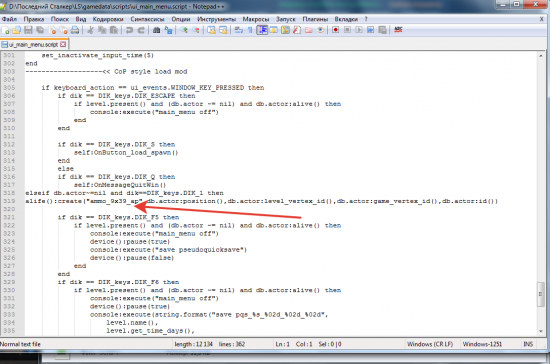
Task: Click line number 319 in the margin
Action: coord(9,201)
